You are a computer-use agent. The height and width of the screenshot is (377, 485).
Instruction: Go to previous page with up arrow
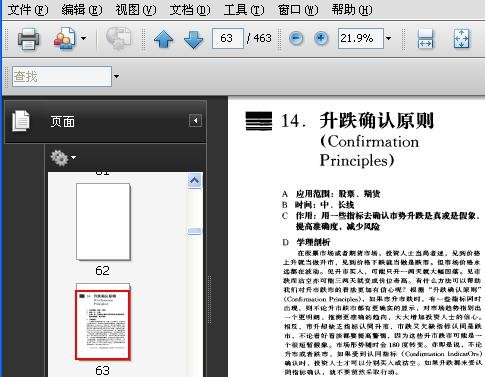coord(164,39)
